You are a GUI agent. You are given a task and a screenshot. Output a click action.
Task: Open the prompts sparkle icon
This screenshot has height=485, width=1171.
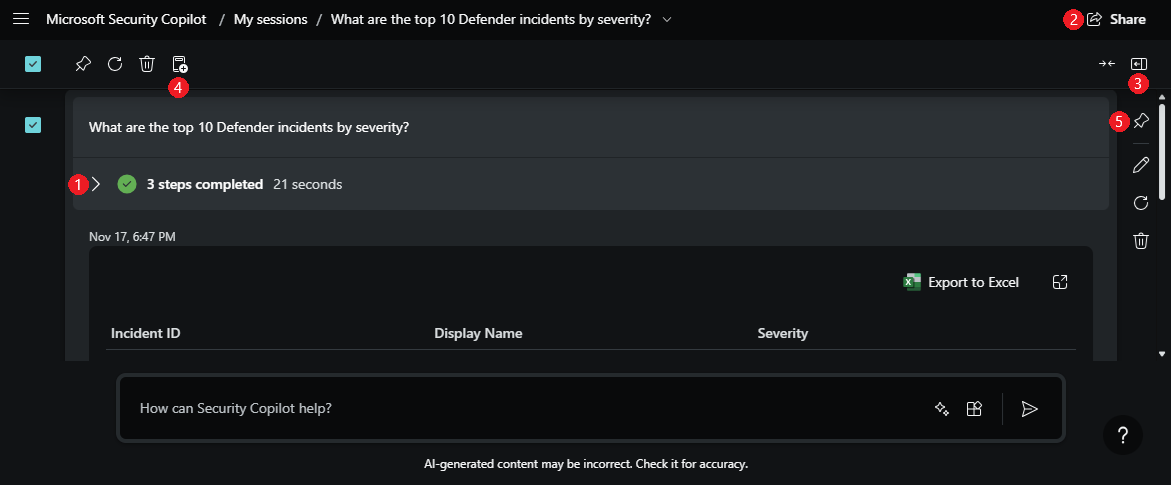[941, 408]
